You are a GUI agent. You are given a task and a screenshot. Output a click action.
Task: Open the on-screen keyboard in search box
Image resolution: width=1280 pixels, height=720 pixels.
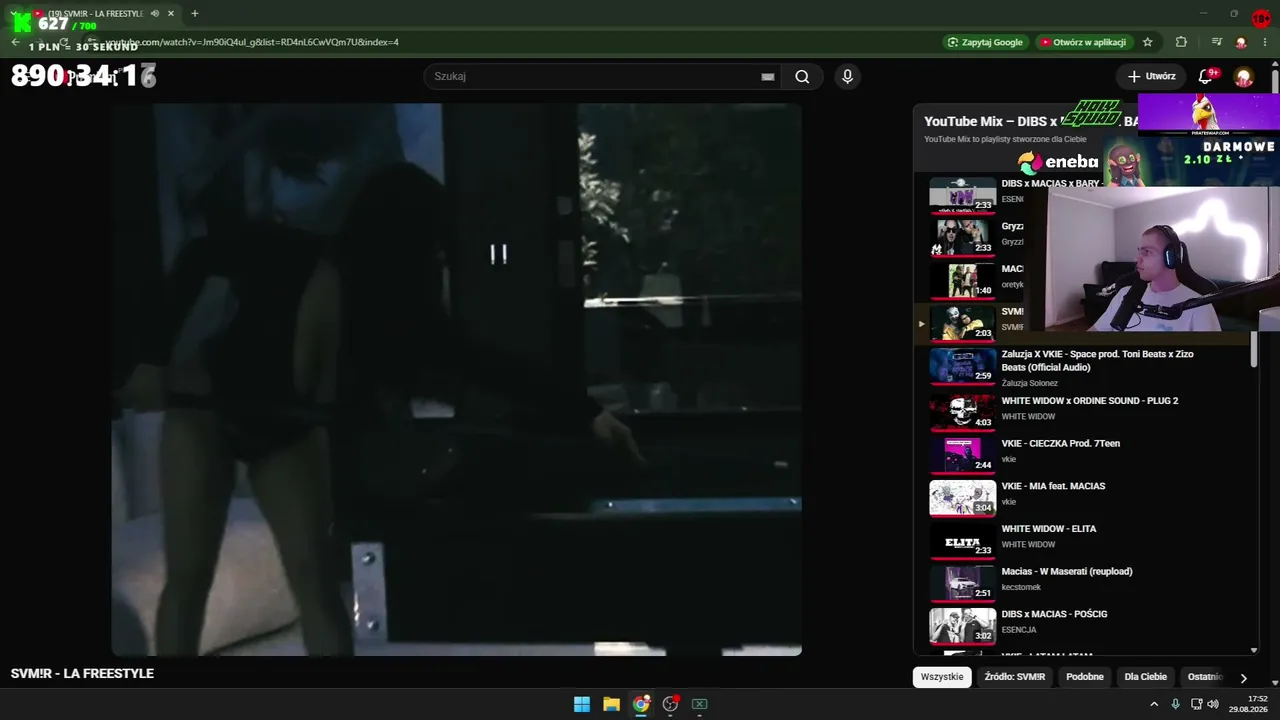[768, 77]
